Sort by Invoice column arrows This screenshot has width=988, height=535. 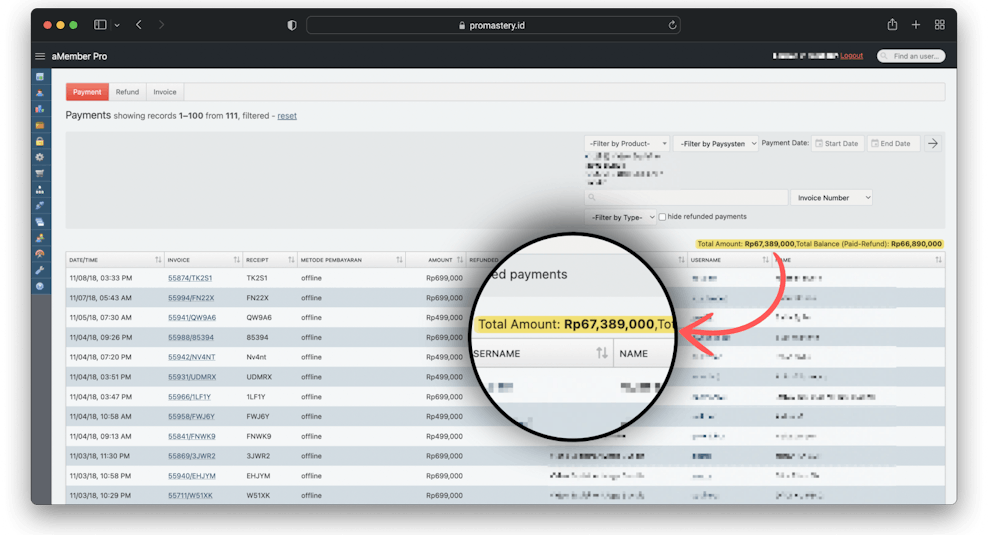pyautogui.click(x=236, y=260)
